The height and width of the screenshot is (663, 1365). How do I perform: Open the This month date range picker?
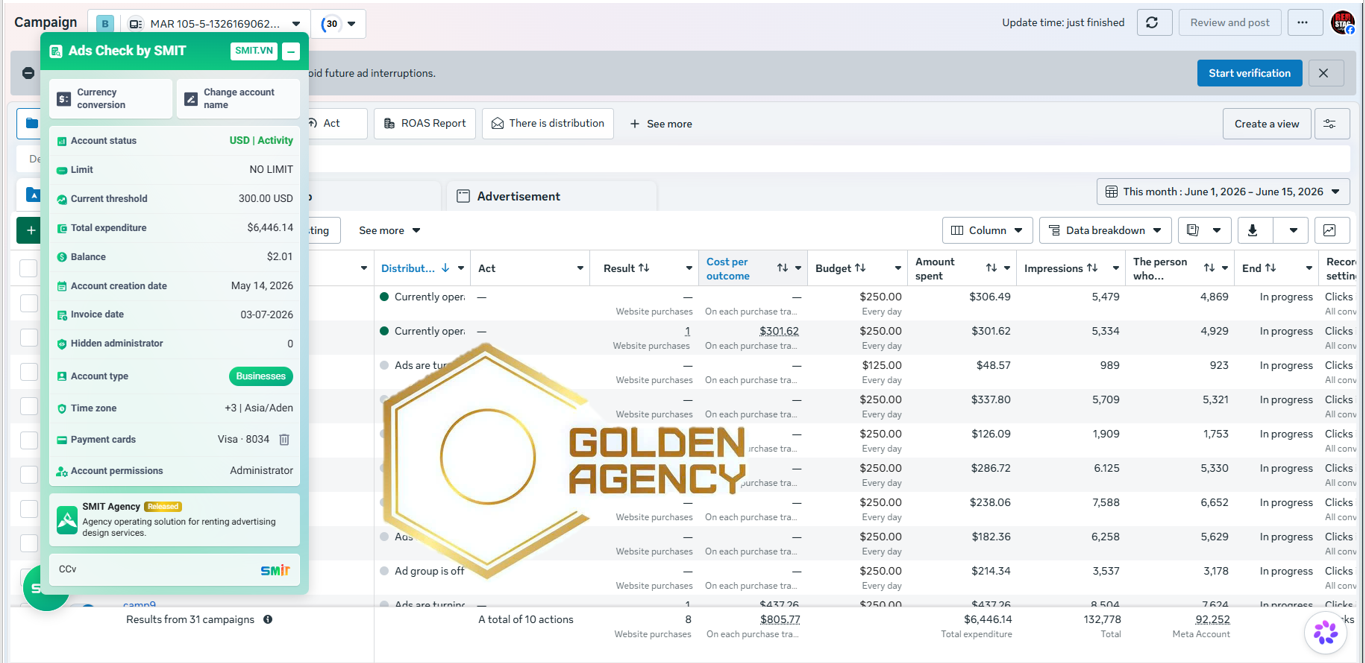coord(1223,192)
